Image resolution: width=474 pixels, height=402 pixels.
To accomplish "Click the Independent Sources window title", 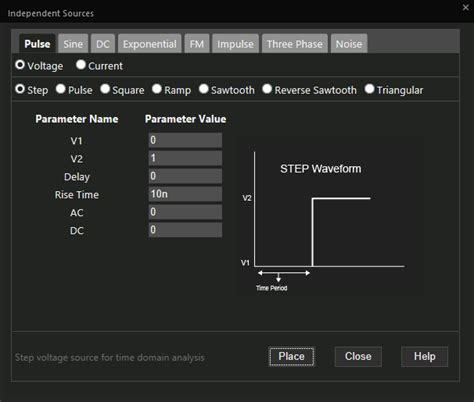I will coord(51,13).
